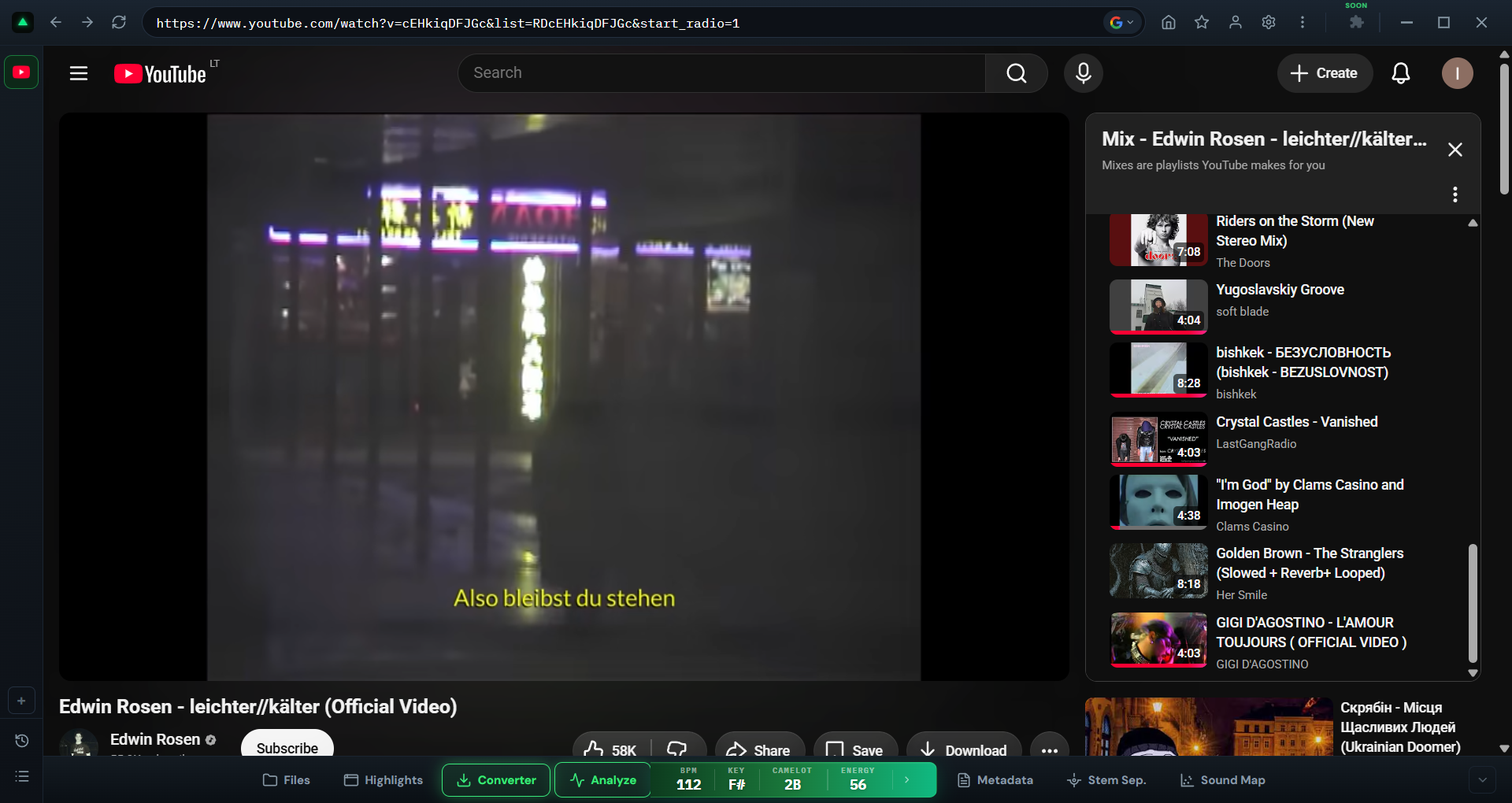Open the sidebar history icon

pyautogui.click(x=22, y=741)
